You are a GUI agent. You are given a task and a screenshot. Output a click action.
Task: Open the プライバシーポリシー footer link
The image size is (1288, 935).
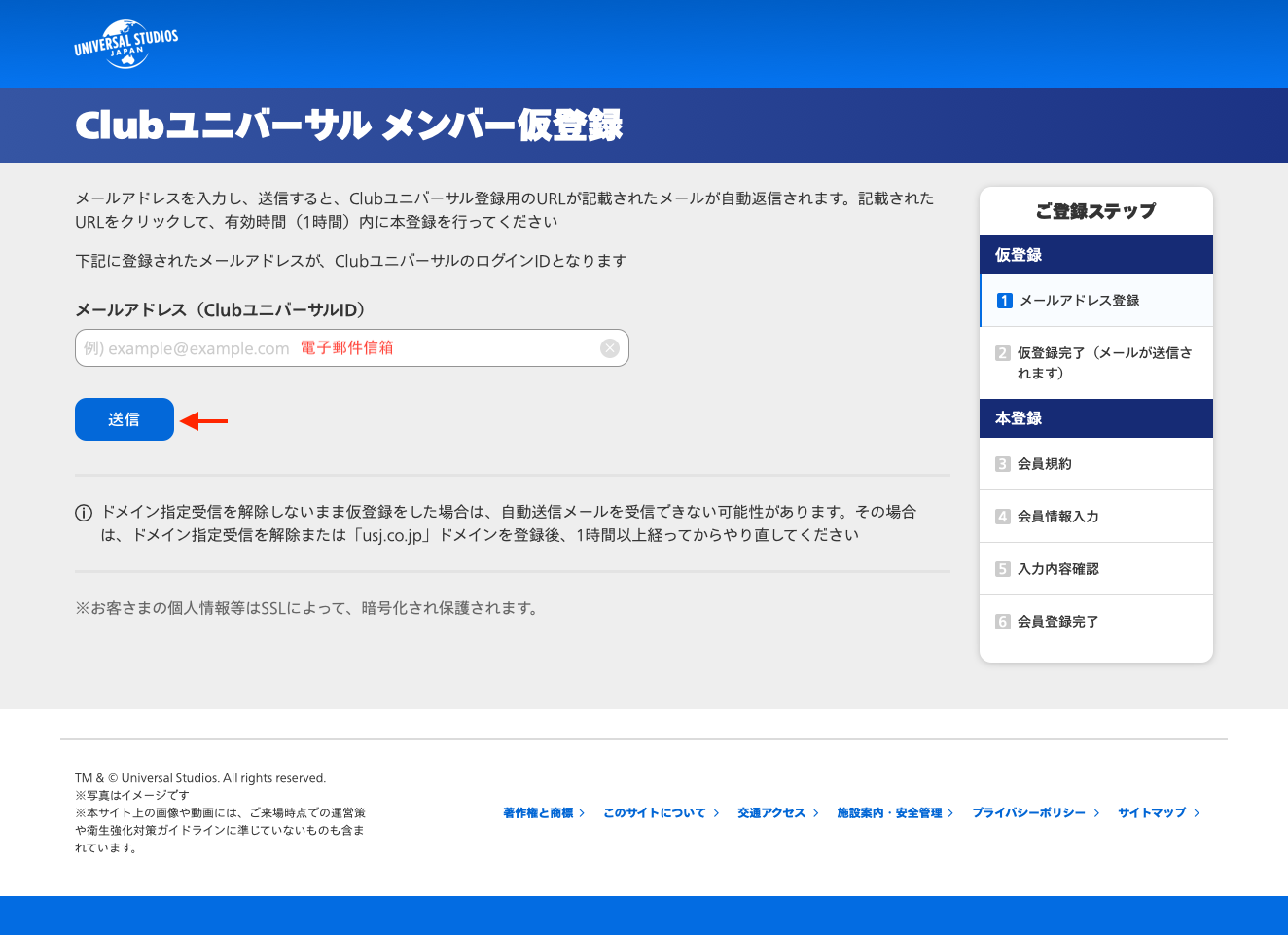(1028, 813)
